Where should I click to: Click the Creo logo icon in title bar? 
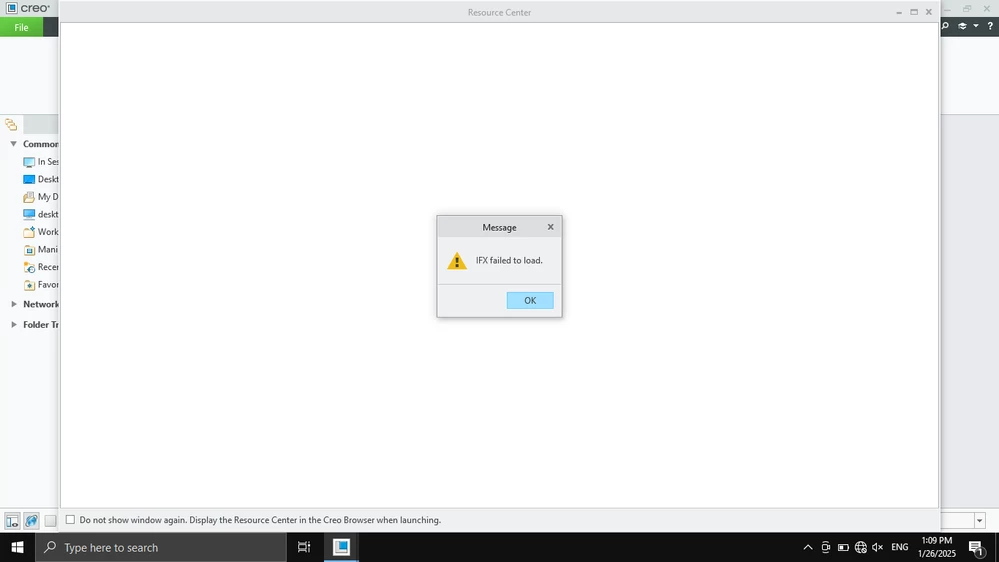point(11,8)
